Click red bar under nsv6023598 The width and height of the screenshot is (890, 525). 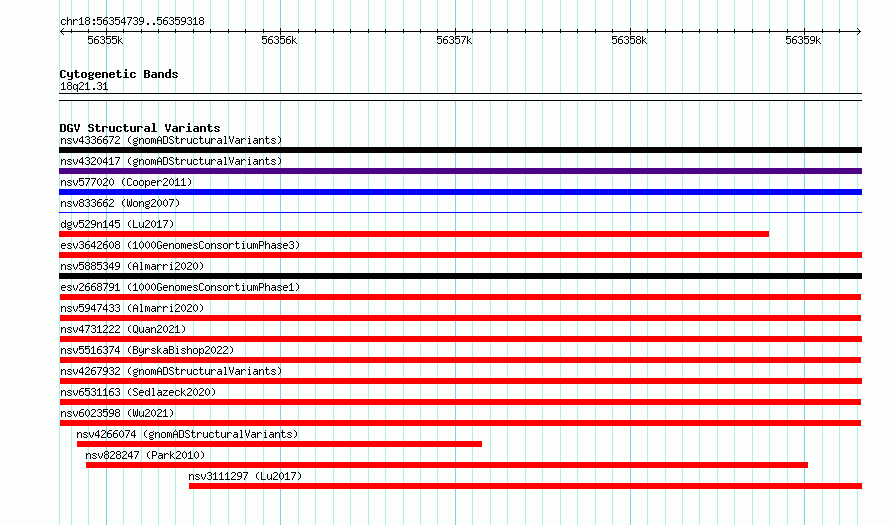[x=460, y=423]
